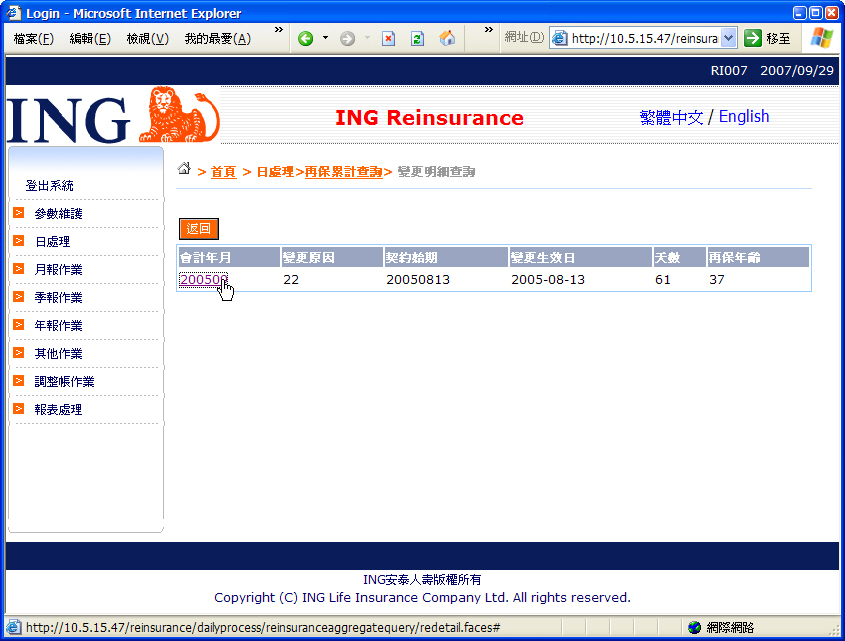
Task: Click the green Back arrow button
Action: click(306, 38)
